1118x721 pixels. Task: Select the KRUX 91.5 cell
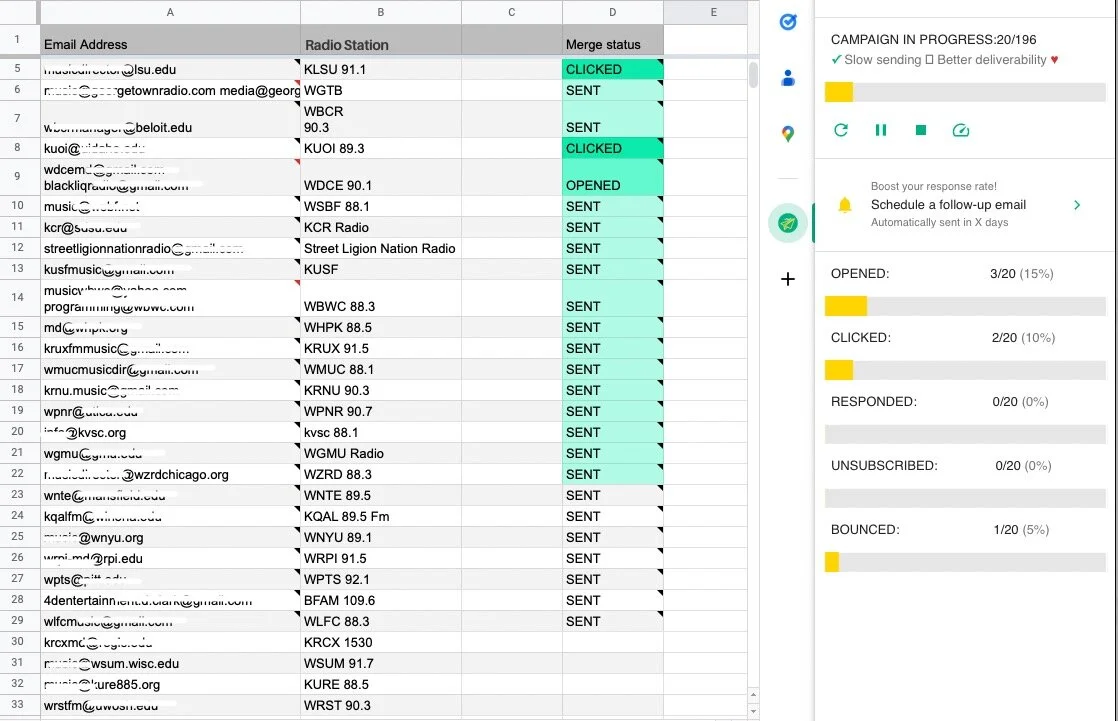pos(381,349)
